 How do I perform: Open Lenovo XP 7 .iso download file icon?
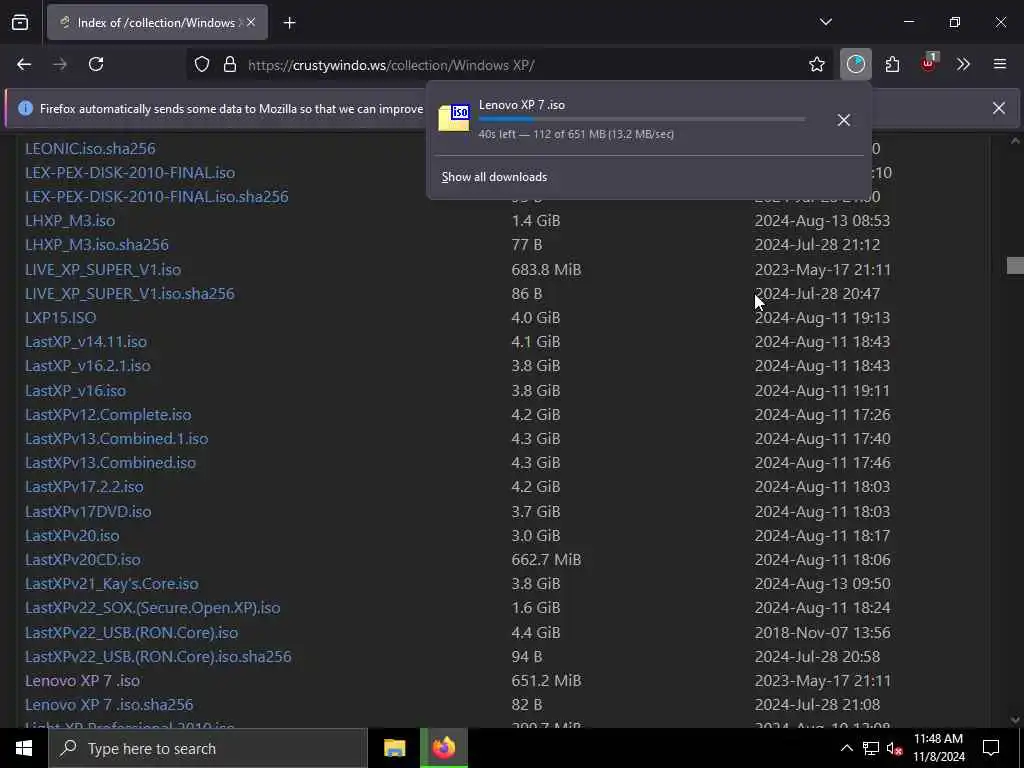click(x=454, y=118)
